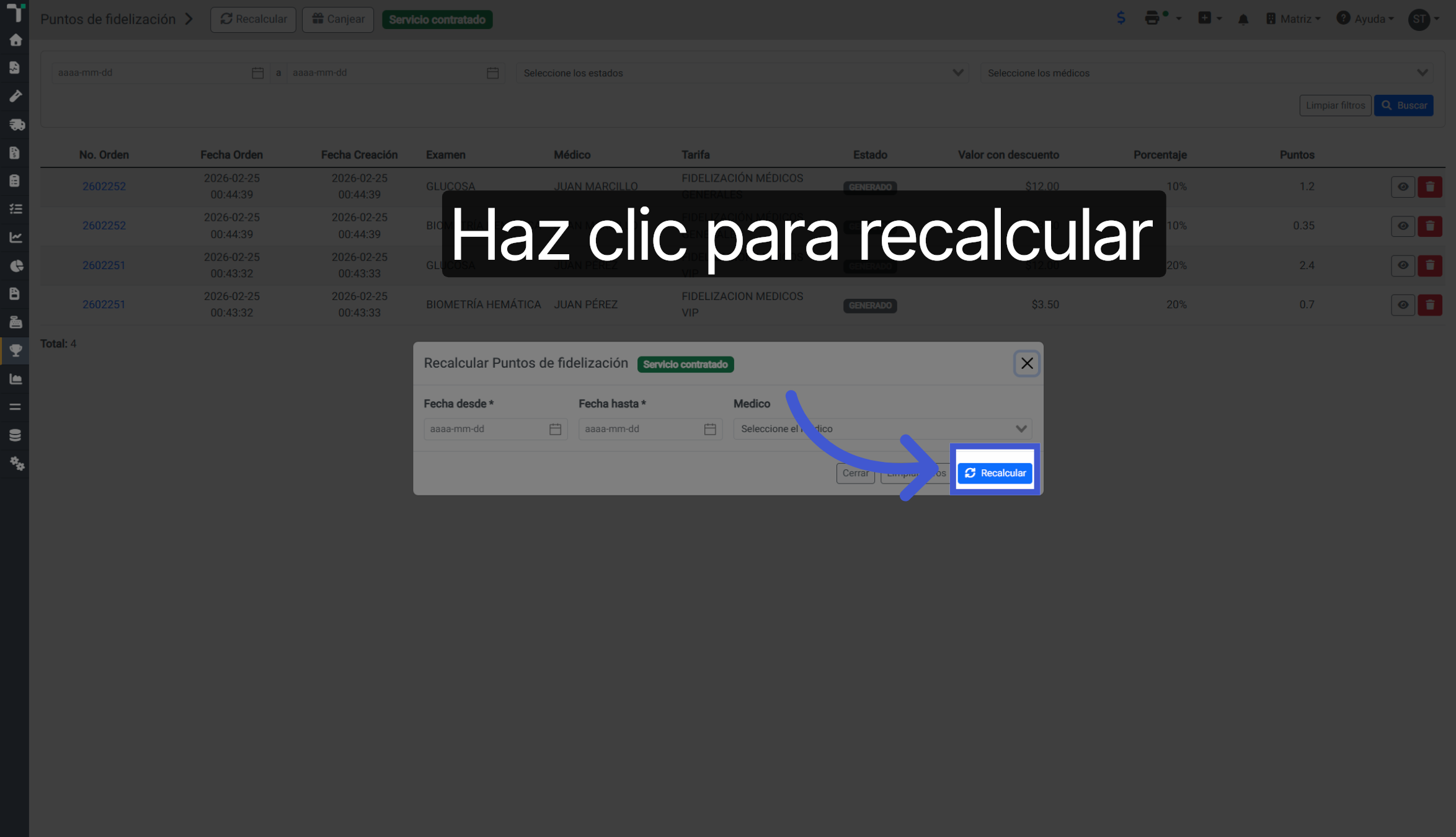
Task: Close the Recalcular Puntos dialog
Action: [x=1027, y=363]
